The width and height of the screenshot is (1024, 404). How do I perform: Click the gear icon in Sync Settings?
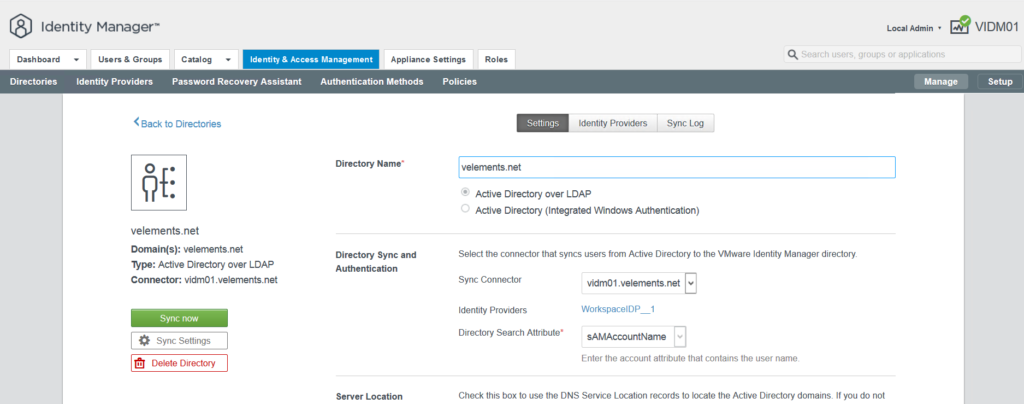click(144, 340)
